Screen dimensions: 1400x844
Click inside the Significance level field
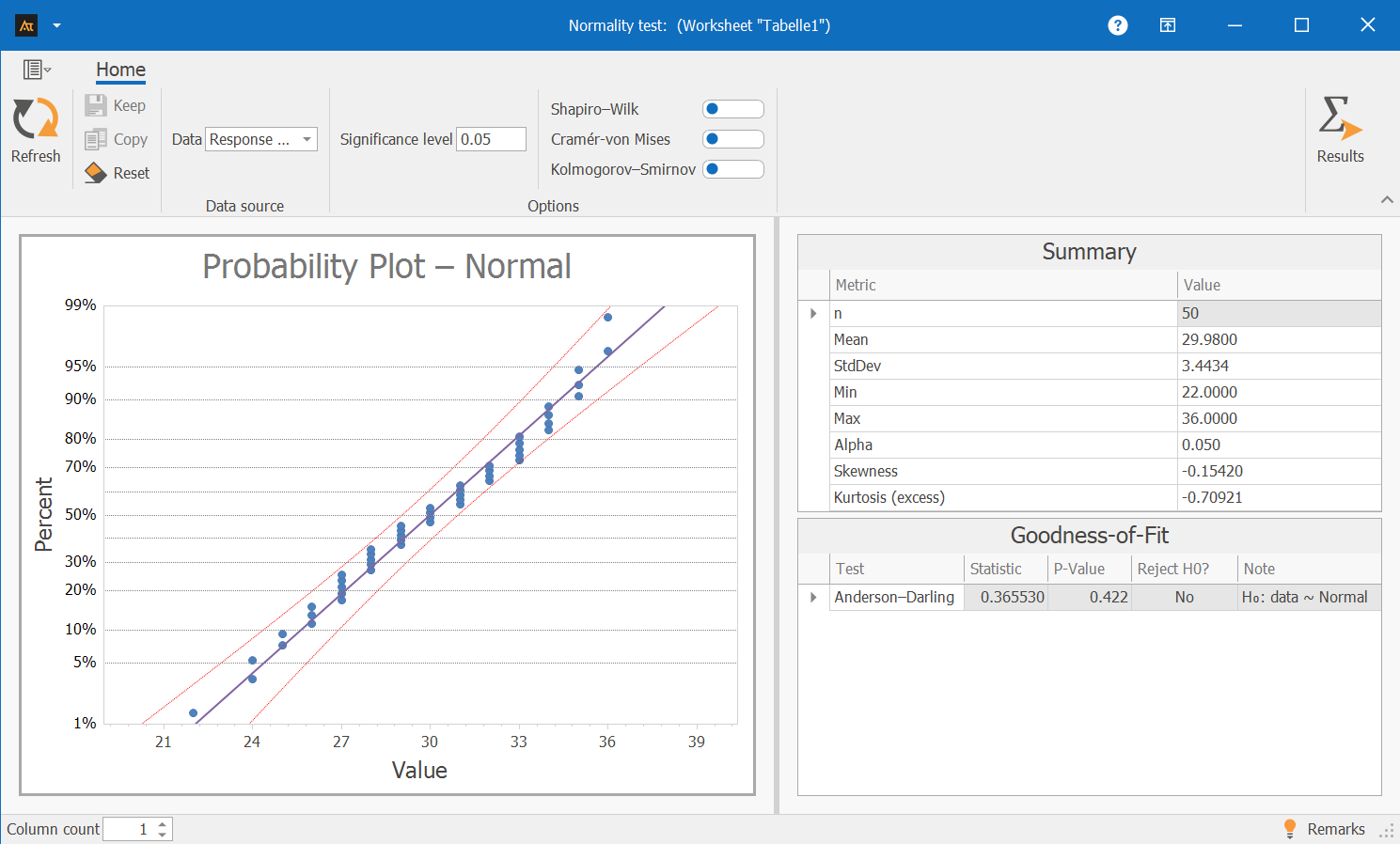[x=491, y=138]
